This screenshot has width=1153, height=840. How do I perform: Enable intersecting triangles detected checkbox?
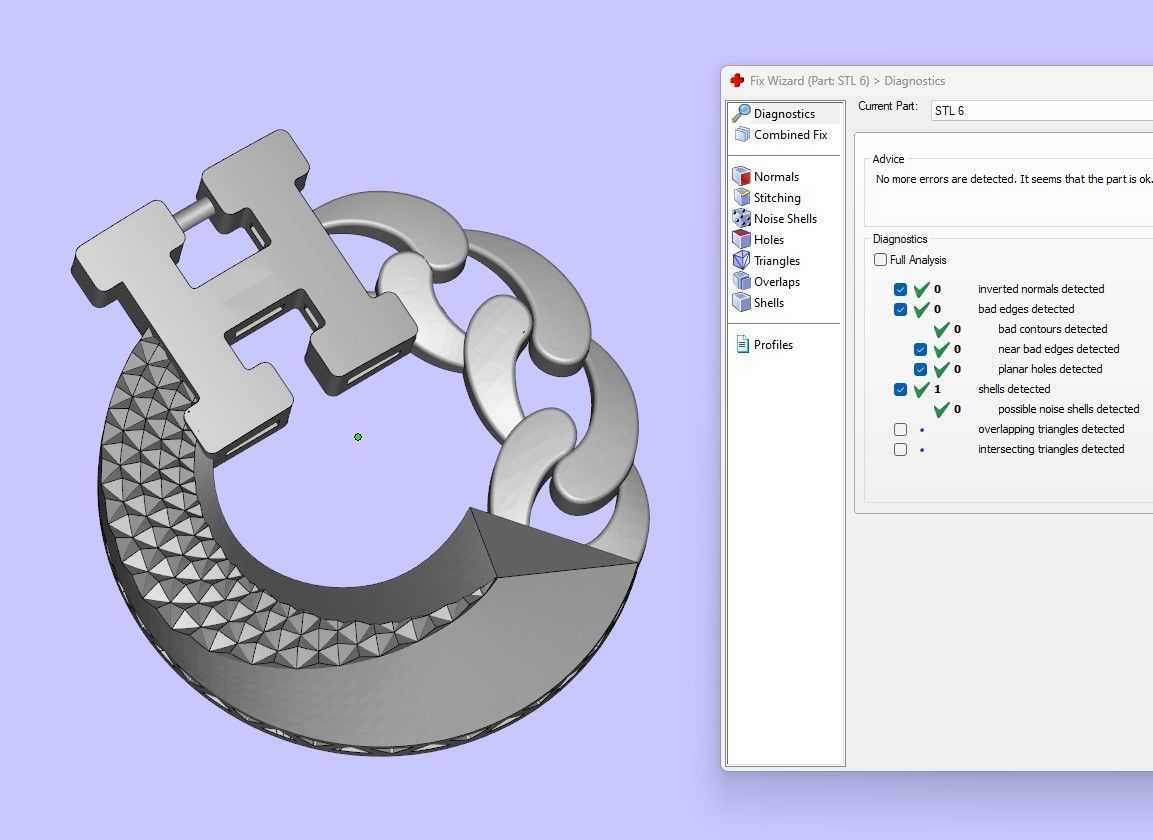[900, 449]
